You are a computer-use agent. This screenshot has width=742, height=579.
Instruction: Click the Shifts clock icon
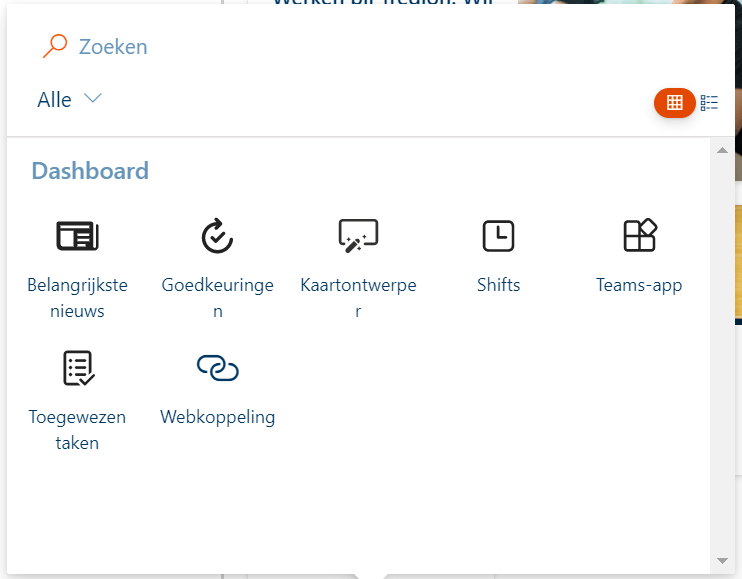coord(498,236)
